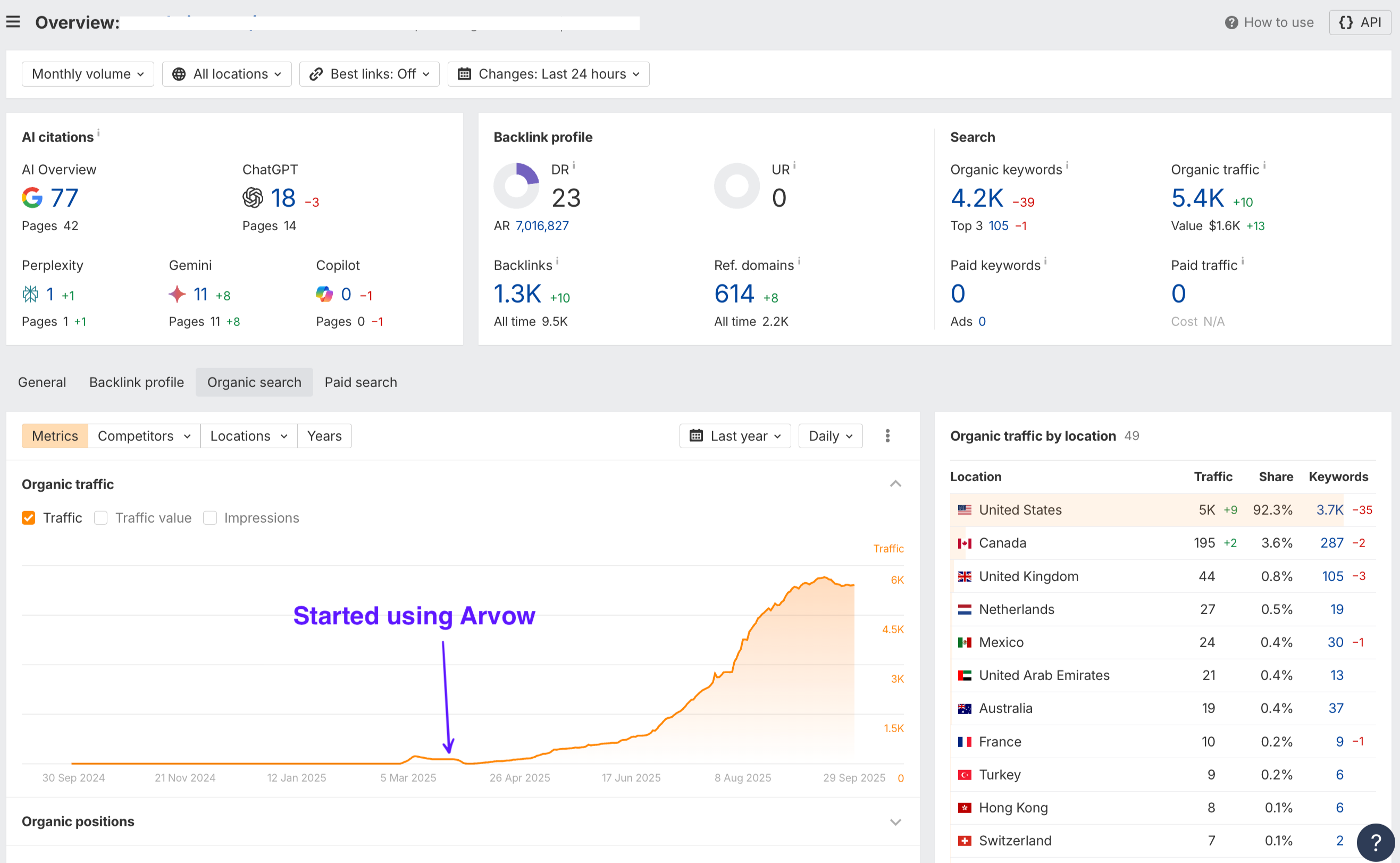
Task: Open the hamburger menu icon
Action: coord(13,22)
